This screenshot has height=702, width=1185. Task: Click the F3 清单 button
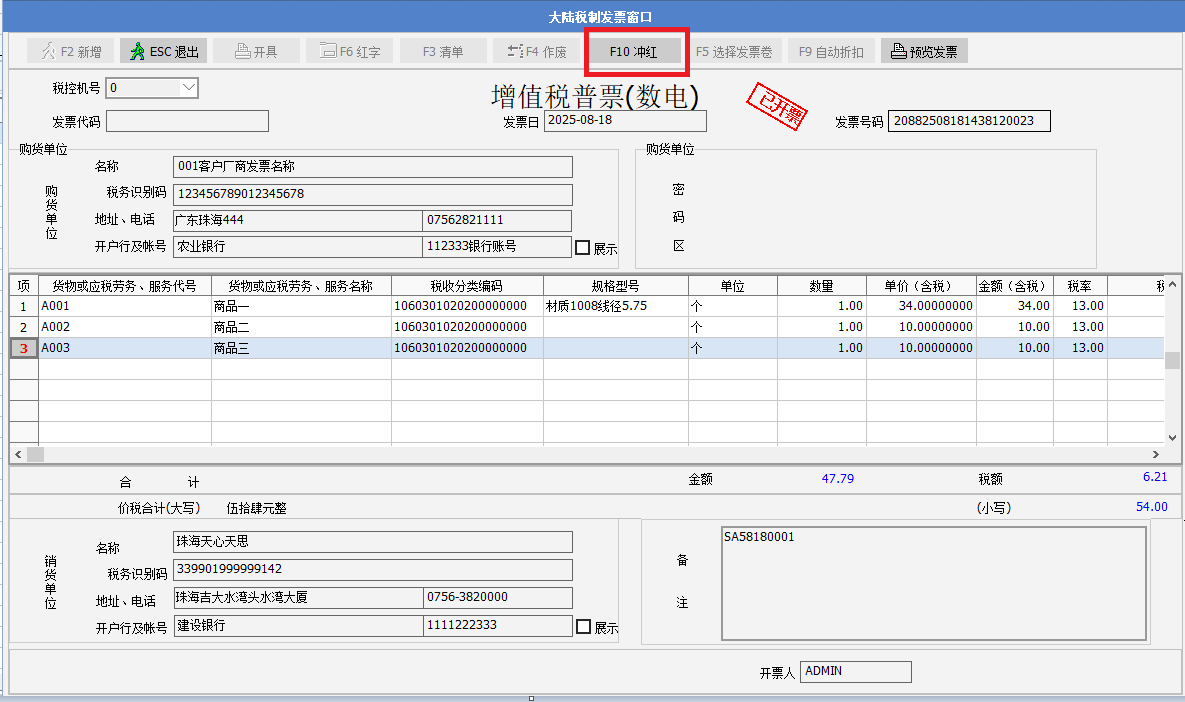[x=442, y=51]
